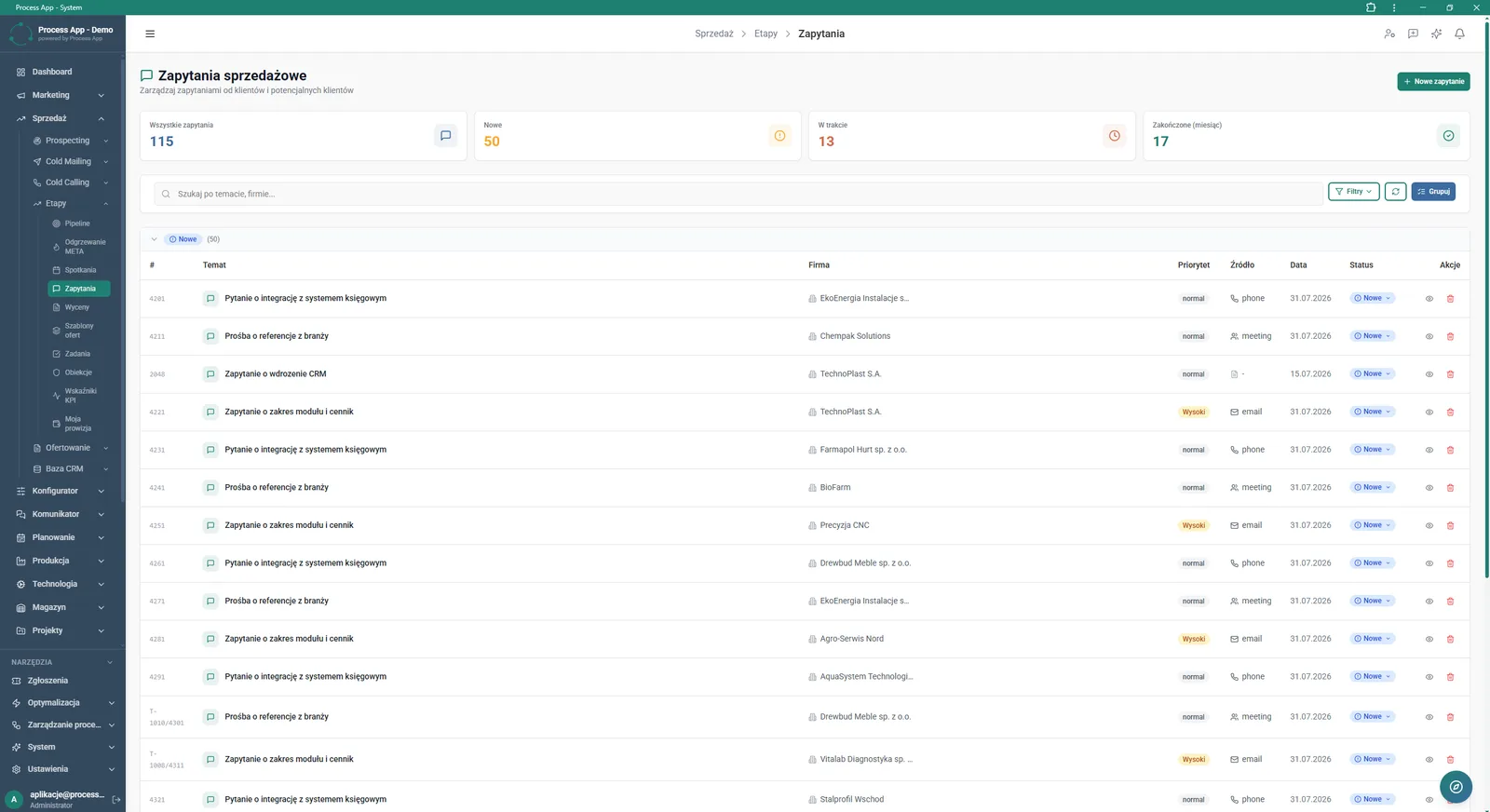
Task: Open the Filtry dropdown
Action: (1353, 192)
